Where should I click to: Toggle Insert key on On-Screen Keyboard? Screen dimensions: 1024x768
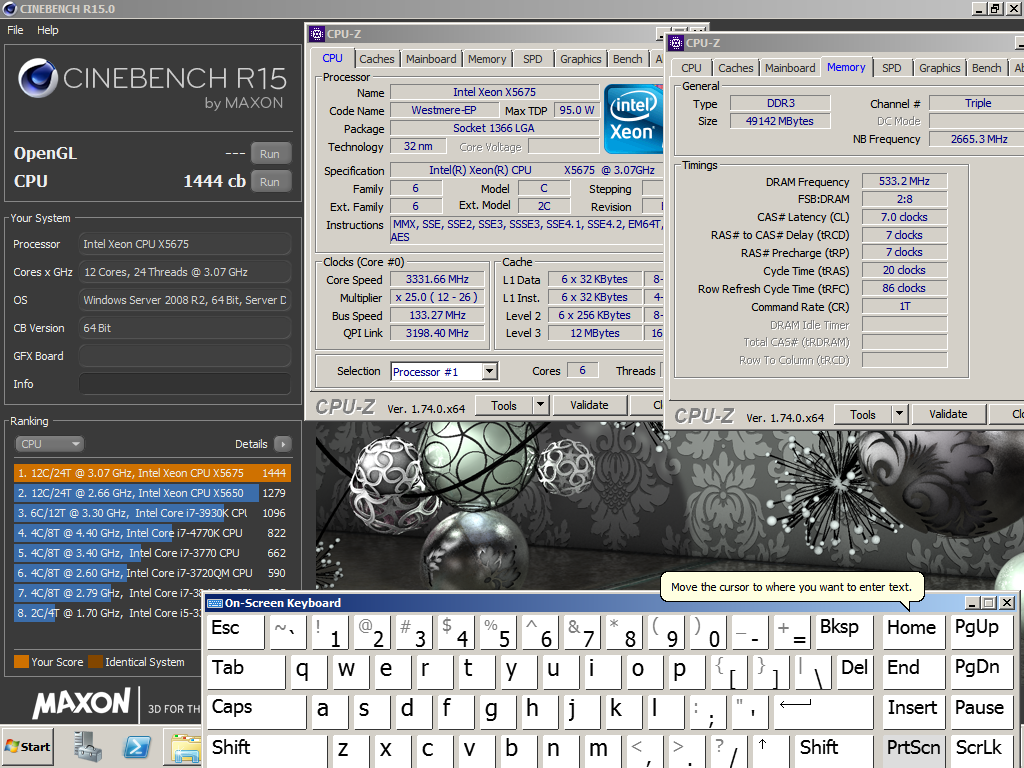[914, 711]
